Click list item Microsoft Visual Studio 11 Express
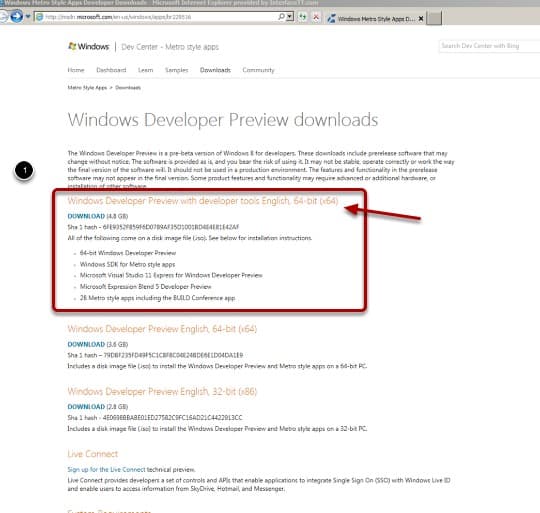 click(x=171, y=275)
